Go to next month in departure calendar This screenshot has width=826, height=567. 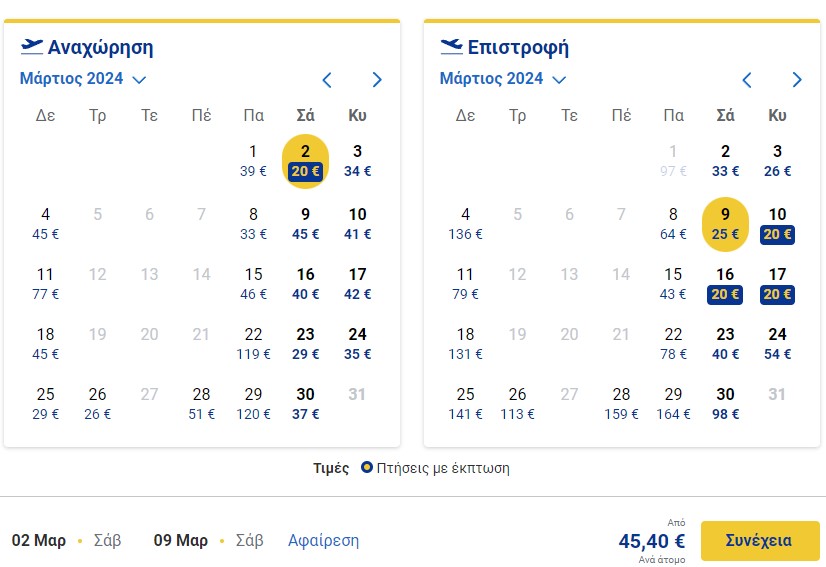[x=377, y=80]
